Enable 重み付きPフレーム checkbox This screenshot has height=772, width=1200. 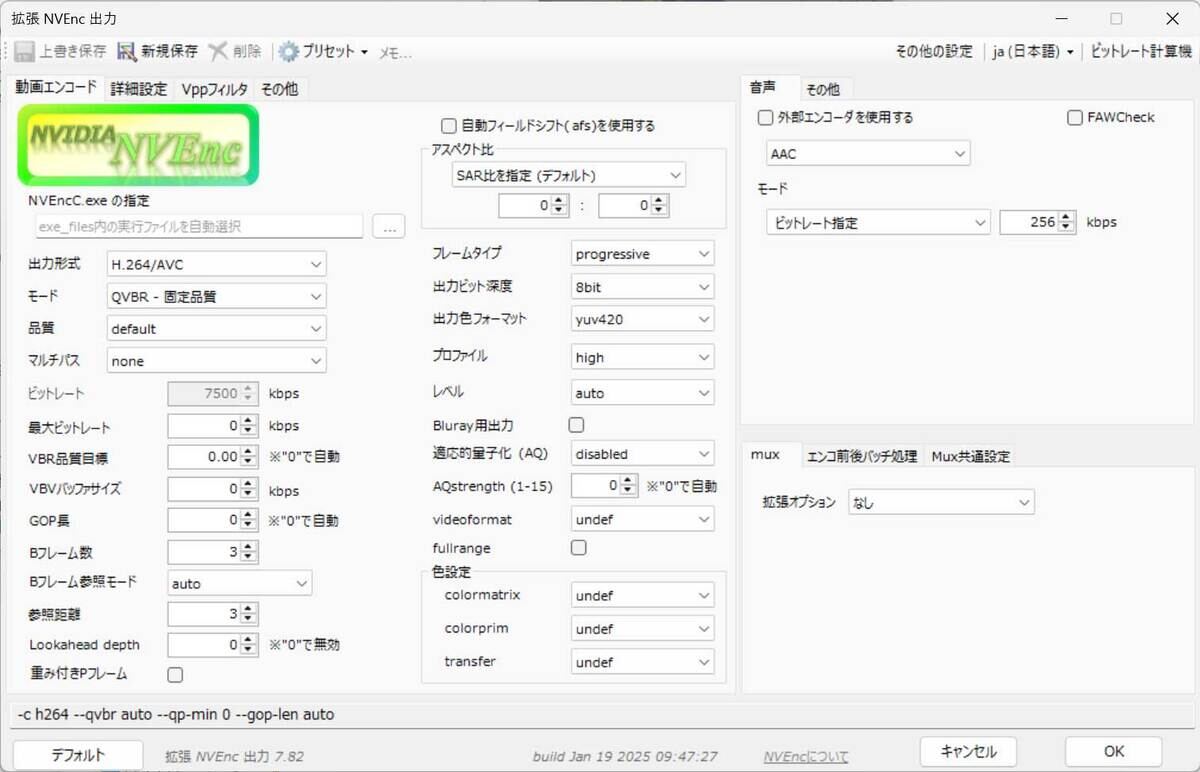coord(175,674)
